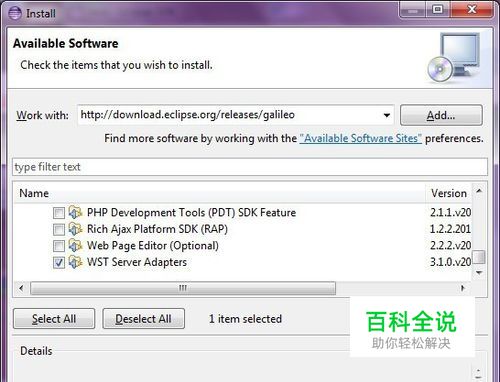Open the Available Software Sites link

click(361, 138)
